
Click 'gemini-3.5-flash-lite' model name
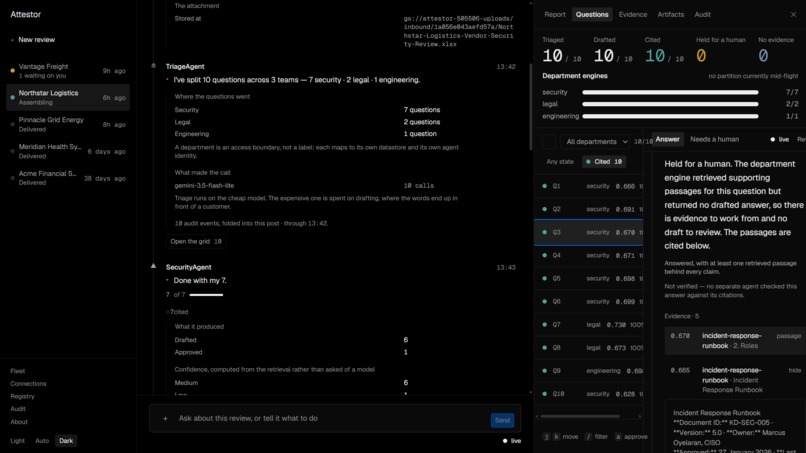coord(204,186)
